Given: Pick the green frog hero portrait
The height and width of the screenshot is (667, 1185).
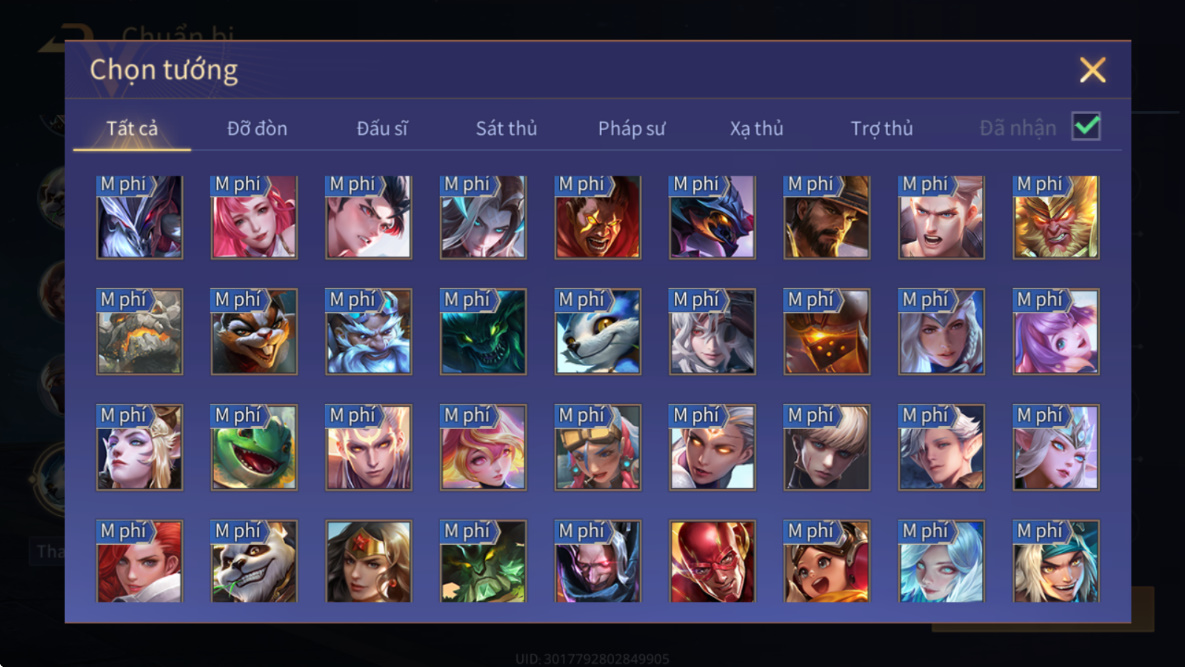Looking at the screenshot, I should [x=254, y=447].
